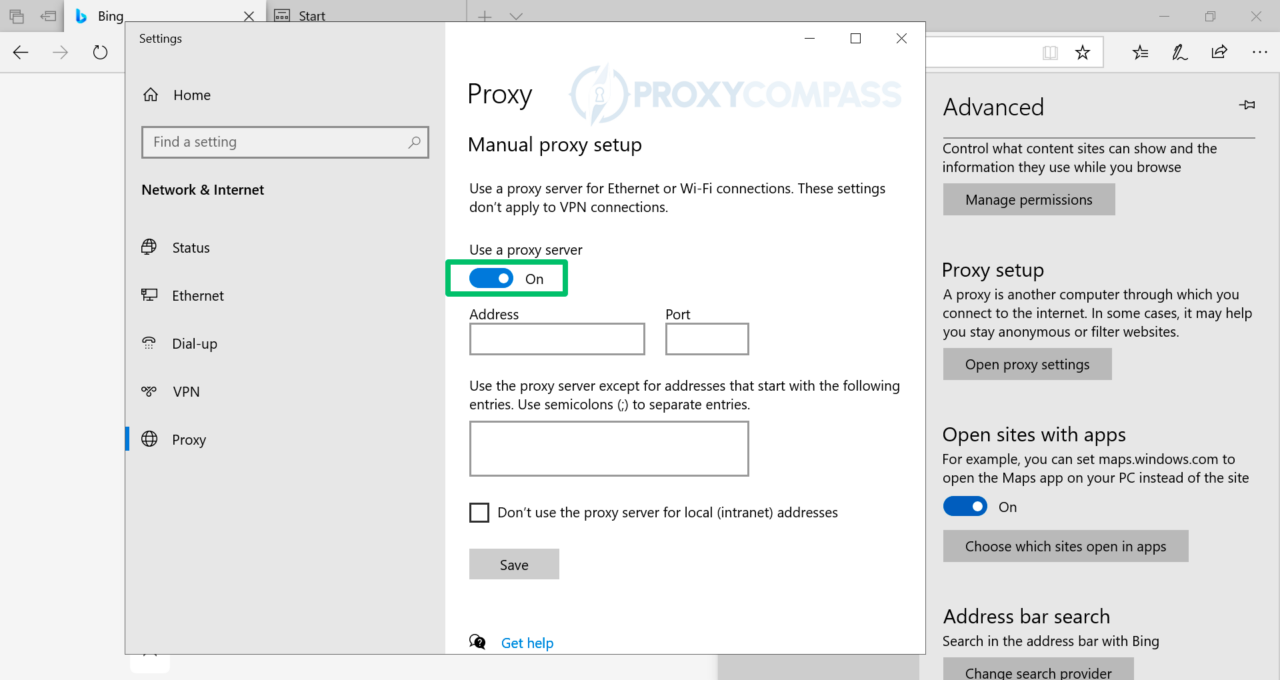The image size is (1280, 680).
Task: Click the Share icon in Edge toolbar
Action: click(x=1219, y=51)
